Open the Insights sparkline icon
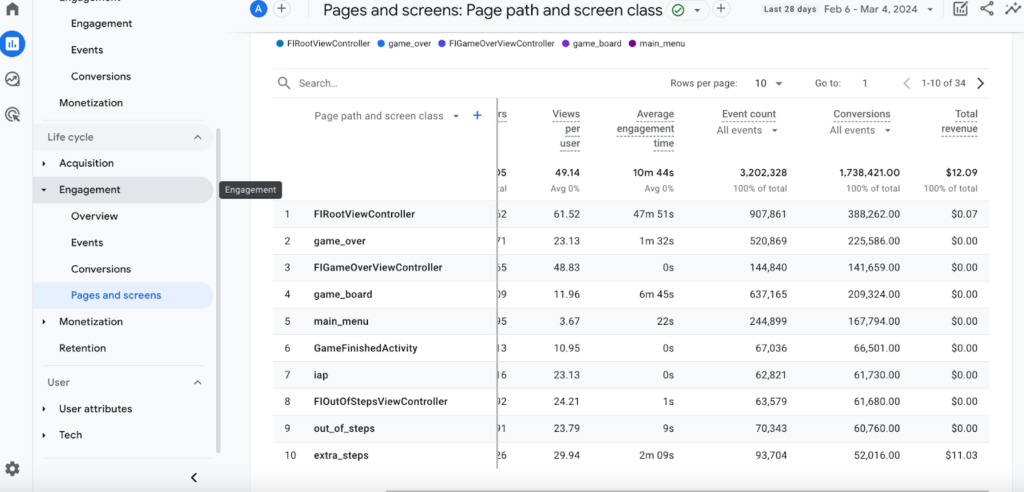1024x492 pixels. 1014,9
